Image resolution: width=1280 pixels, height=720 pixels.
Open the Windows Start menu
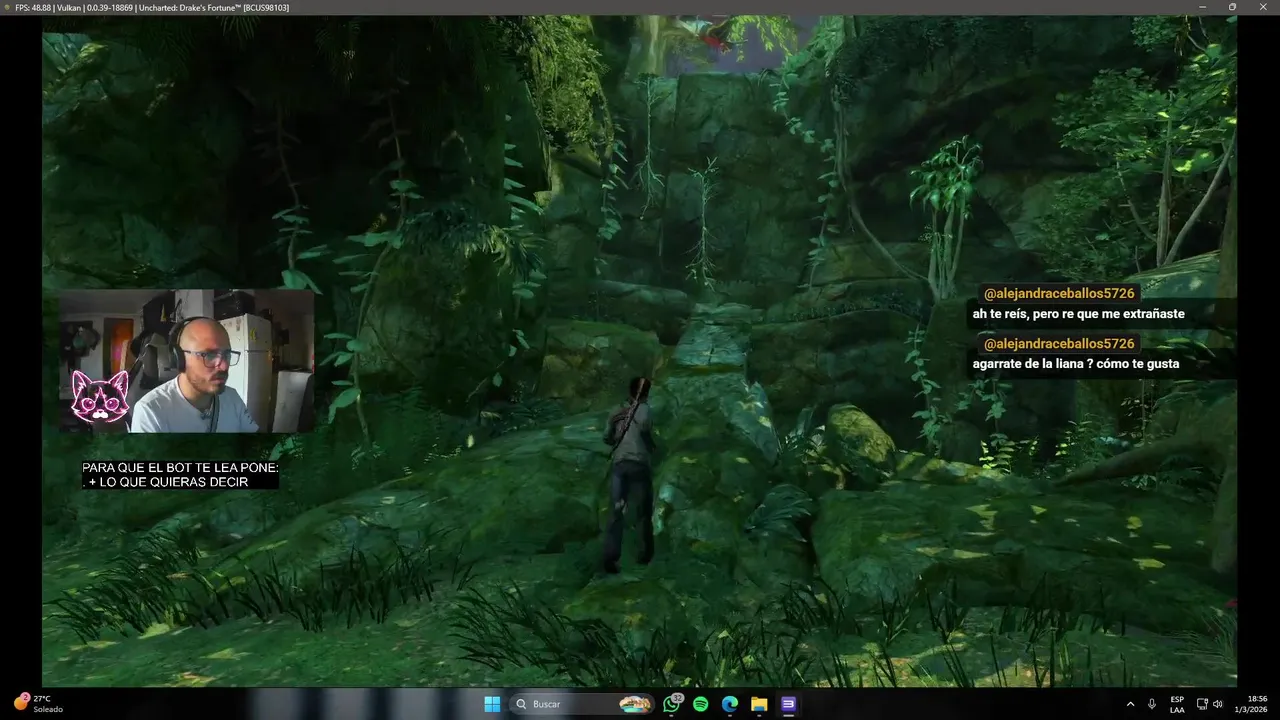(x=492, y=704)
